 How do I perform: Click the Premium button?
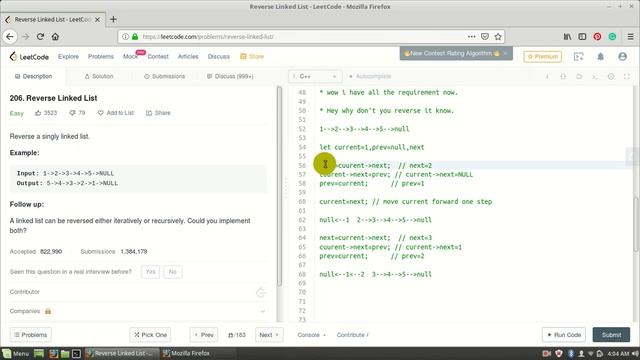[542, 57]
